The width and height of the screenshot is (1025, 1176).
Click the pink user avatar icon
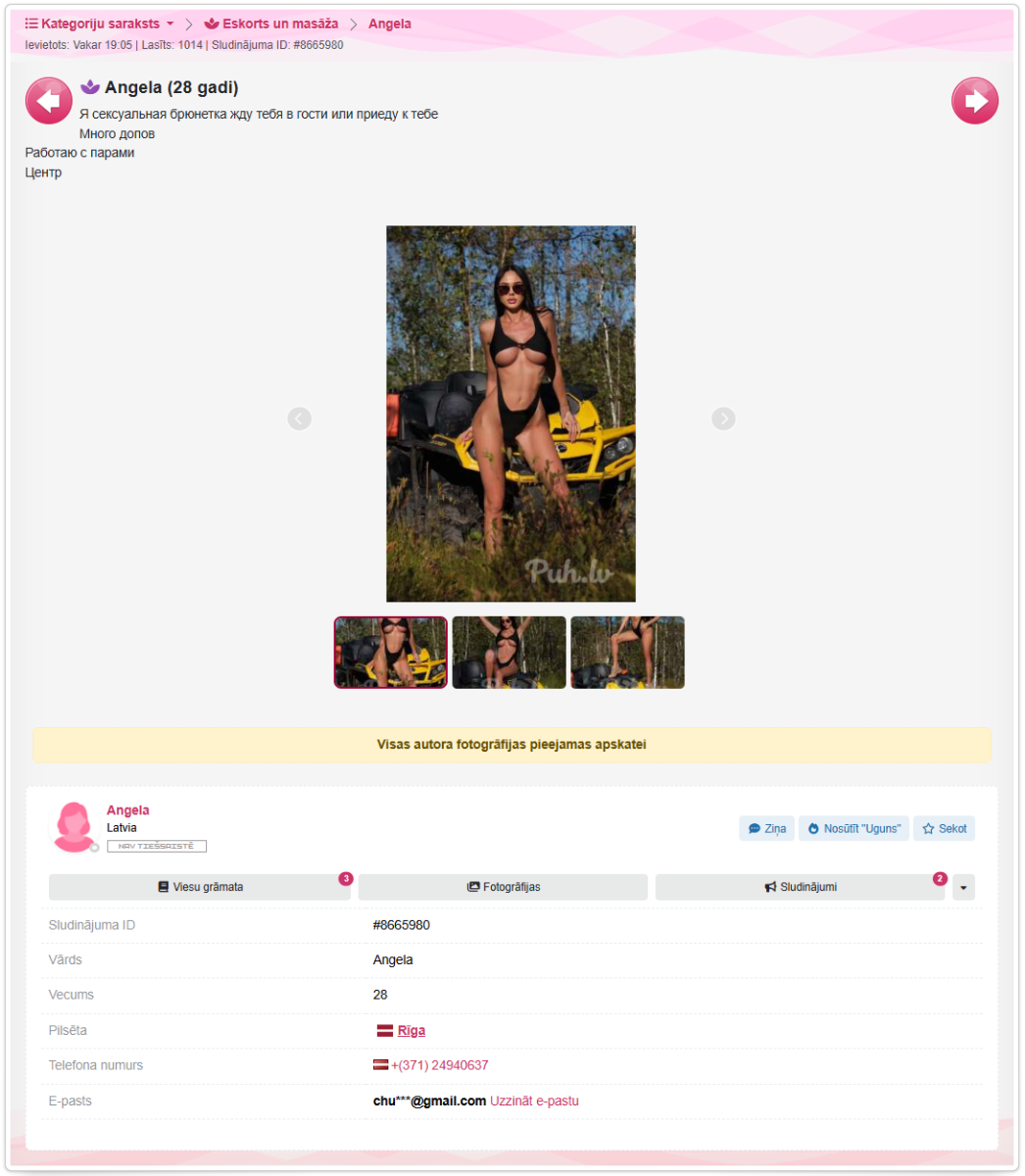point(74,827)
